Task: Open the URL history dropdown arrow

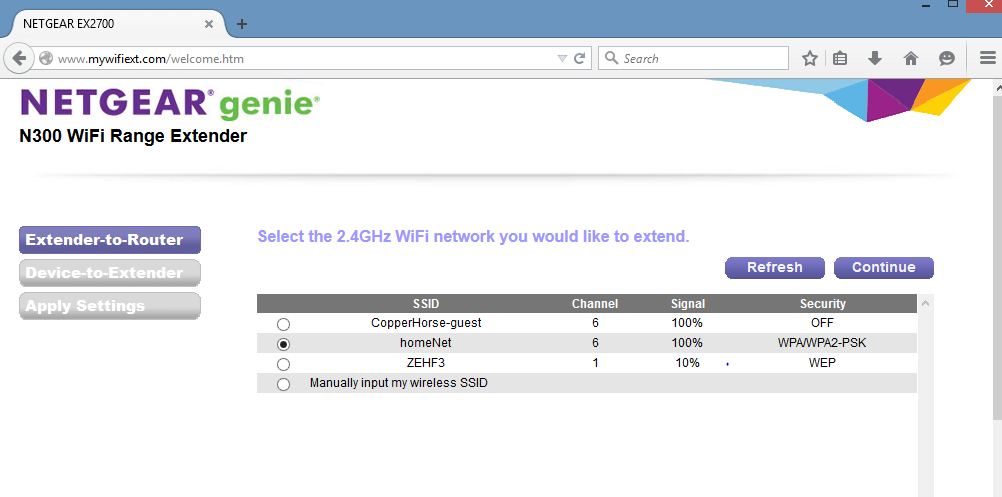Action: pyautogui.click(x=562, y=59)
